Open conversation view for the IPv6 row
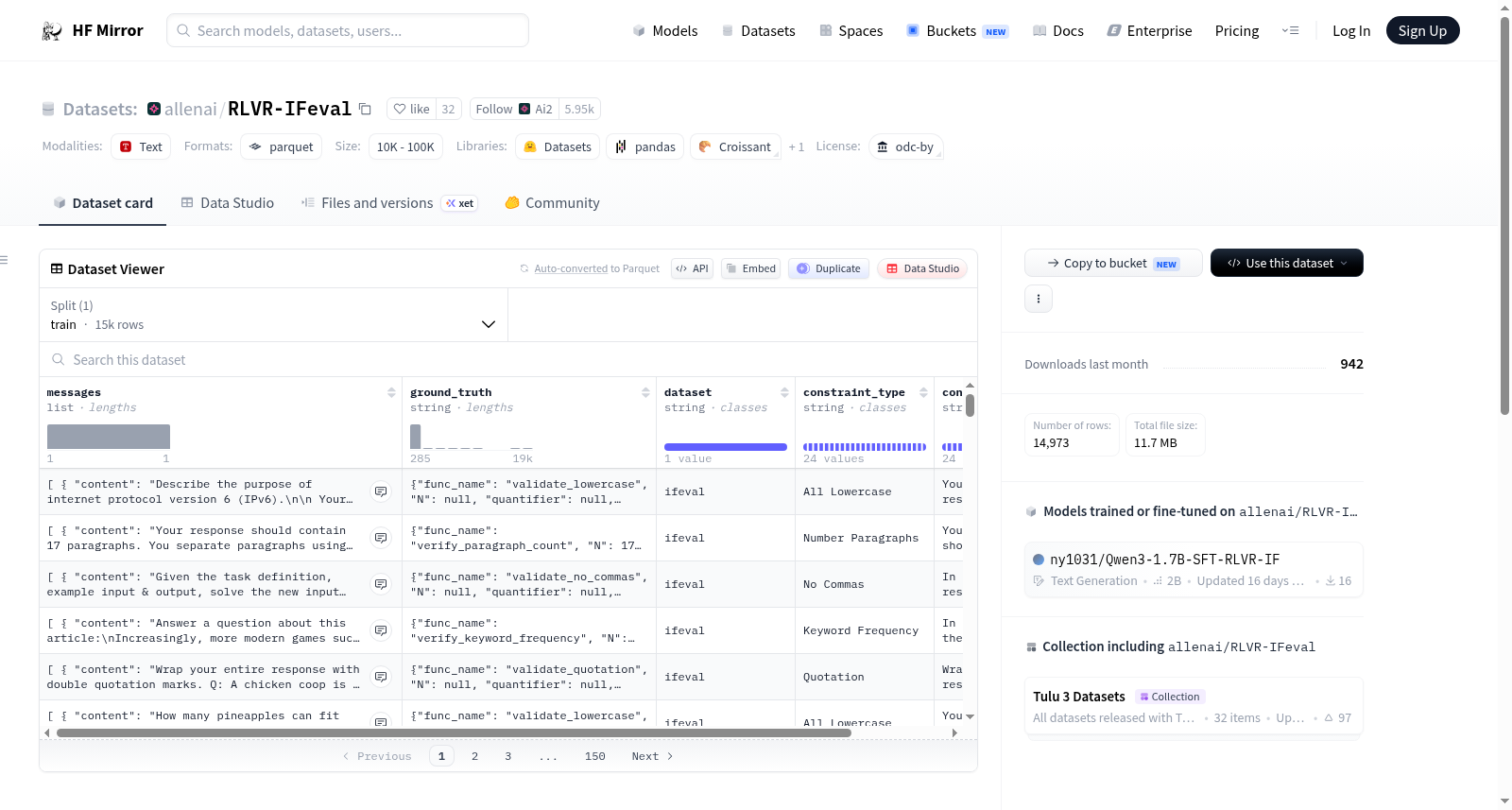1512x810 pixels. pos(381,491)
